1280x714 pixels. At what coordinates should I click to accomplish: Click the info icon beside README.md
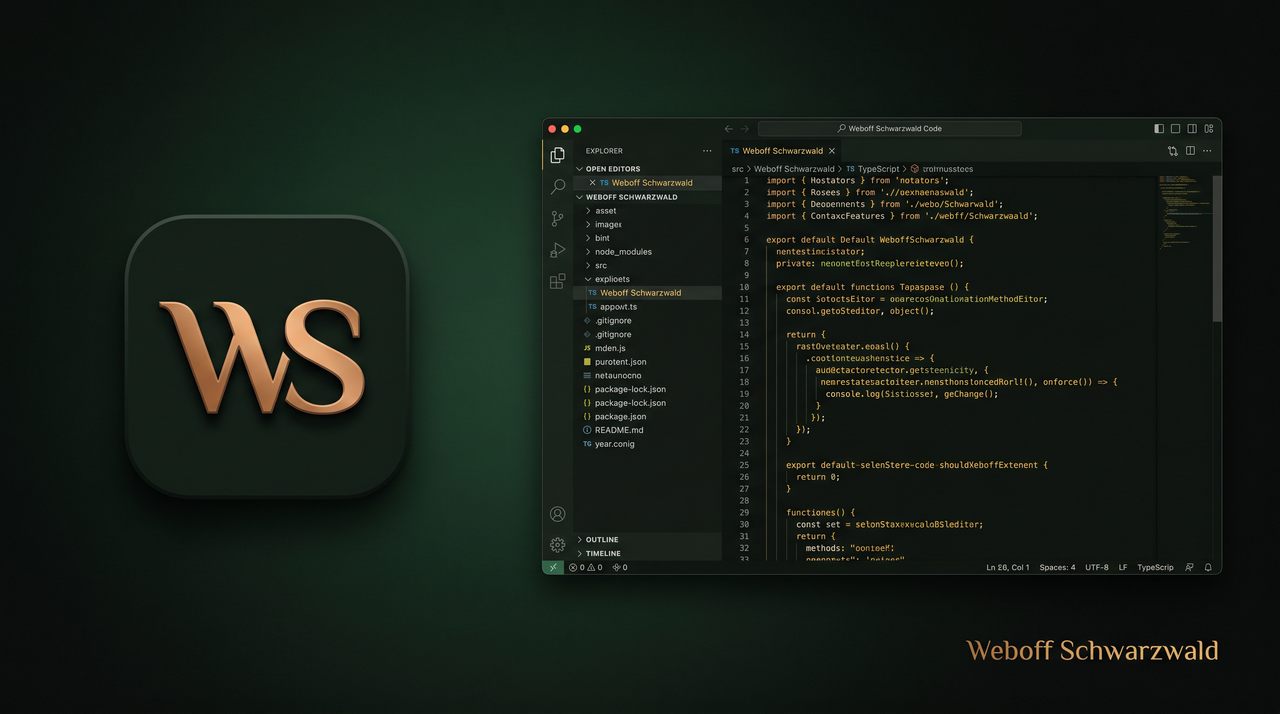coord(587,430)
